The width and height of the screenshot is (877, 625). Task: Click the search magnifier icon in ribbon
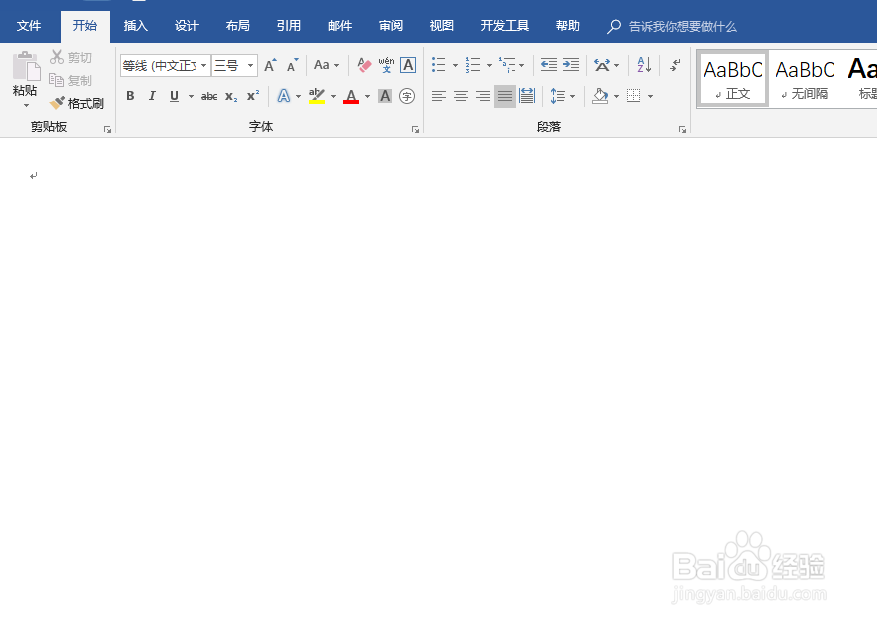pyautogui.click(x=614, y=26)
